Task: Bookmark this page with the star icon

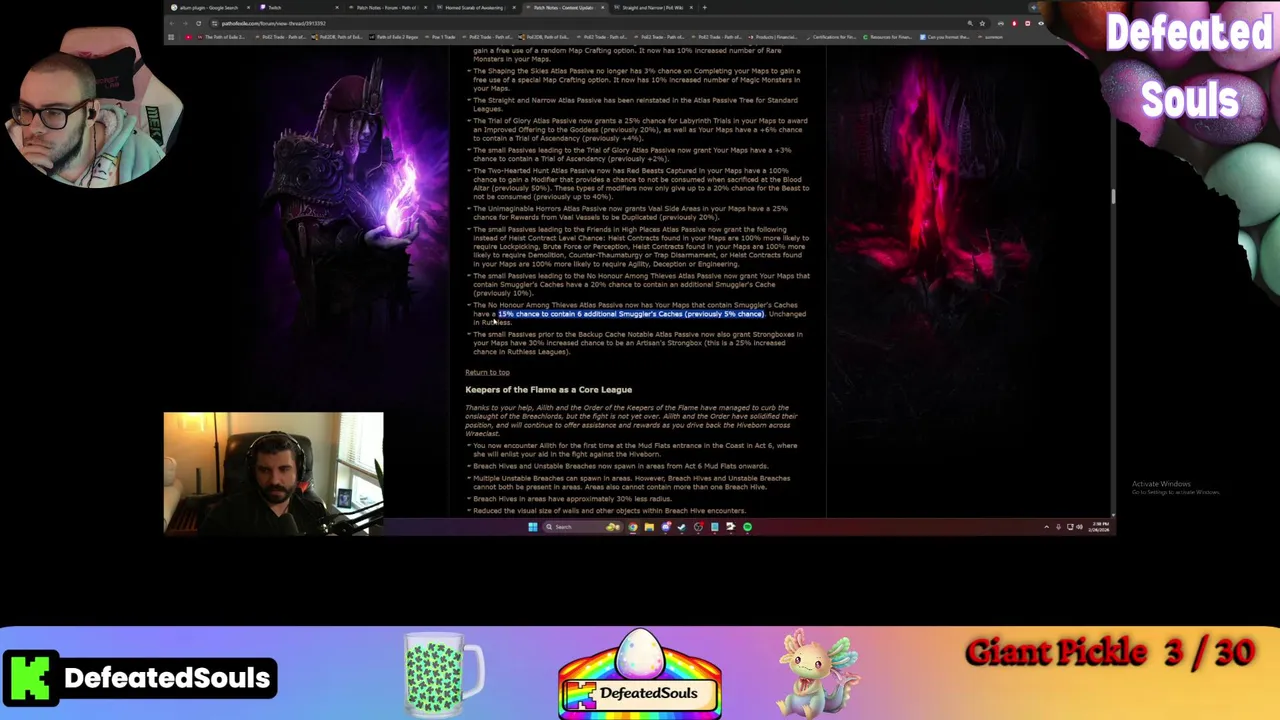Action: point(982,23)
